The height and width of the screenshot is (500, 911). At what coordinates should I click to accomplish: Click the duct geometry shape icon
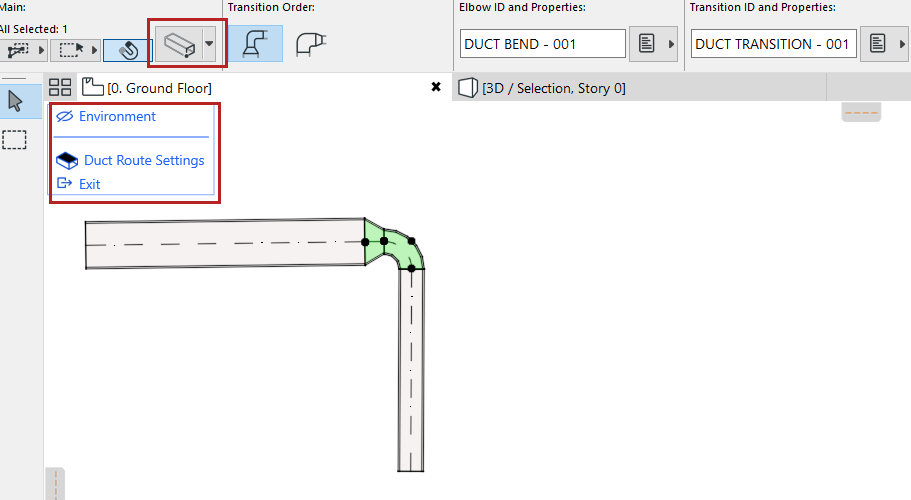179,44
